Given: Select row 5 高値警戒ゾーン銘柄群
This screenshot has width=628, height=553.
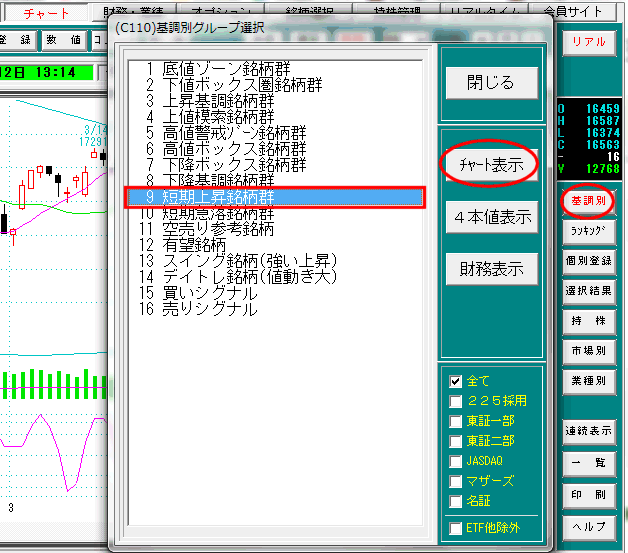Looking at the screenshot, I should (275, 133).
